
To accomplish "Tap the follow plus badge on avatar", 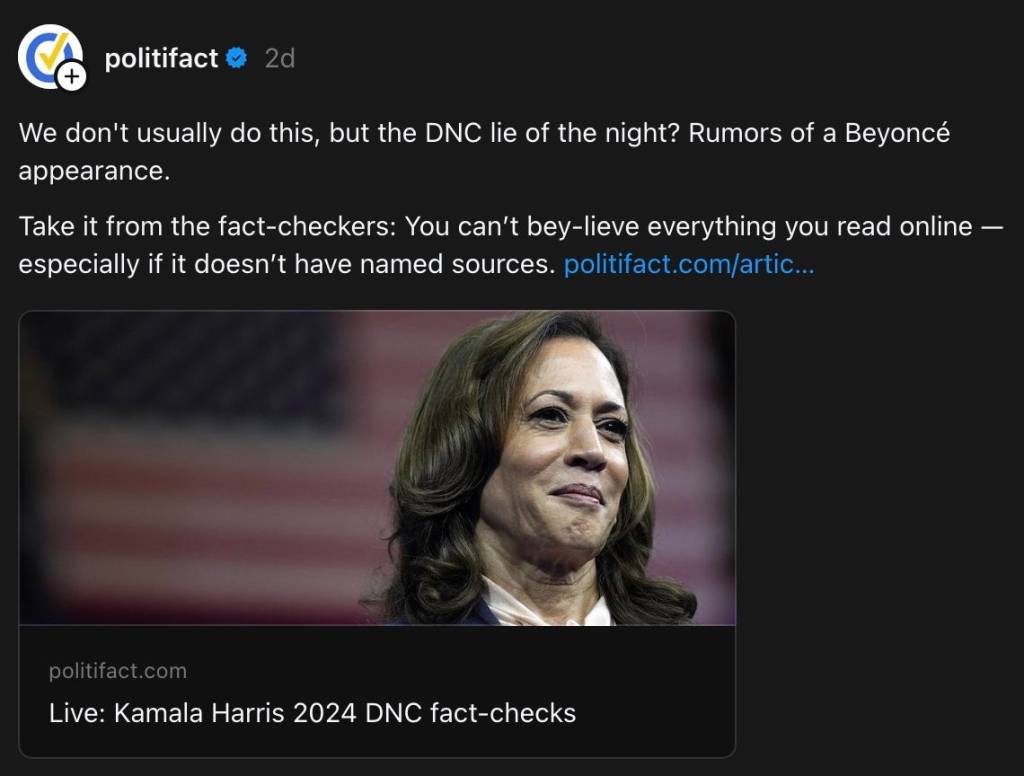I will click(72, 76).
